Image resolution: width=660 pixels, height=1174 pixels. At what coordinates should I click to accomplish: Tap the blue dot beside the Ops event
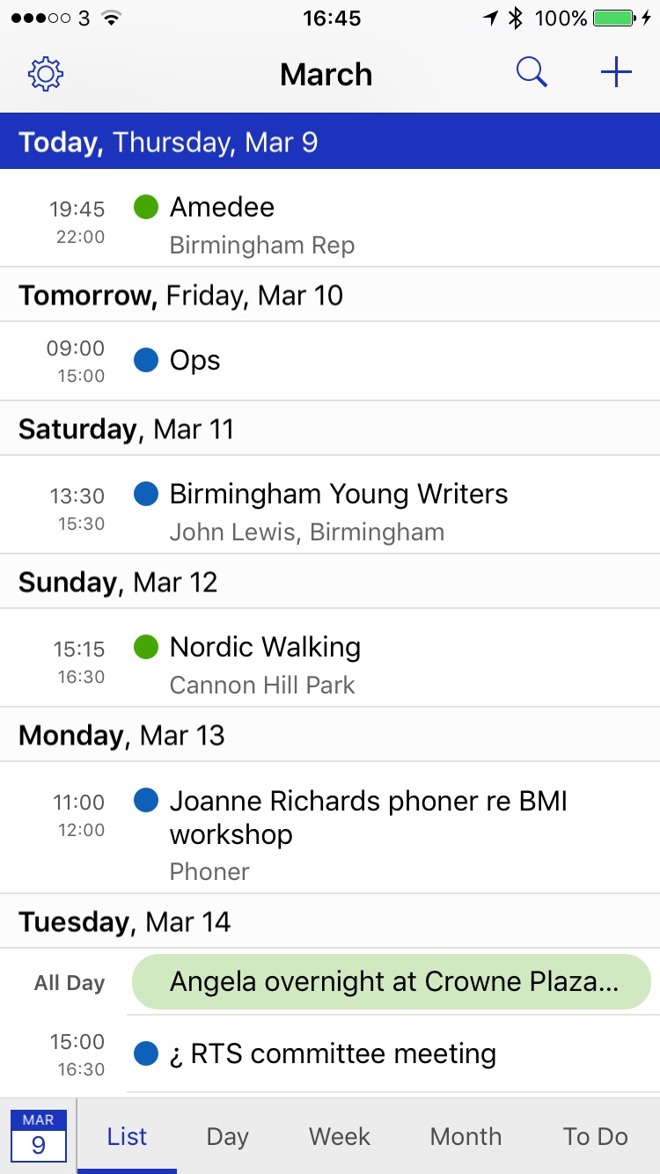click(145, 361)
